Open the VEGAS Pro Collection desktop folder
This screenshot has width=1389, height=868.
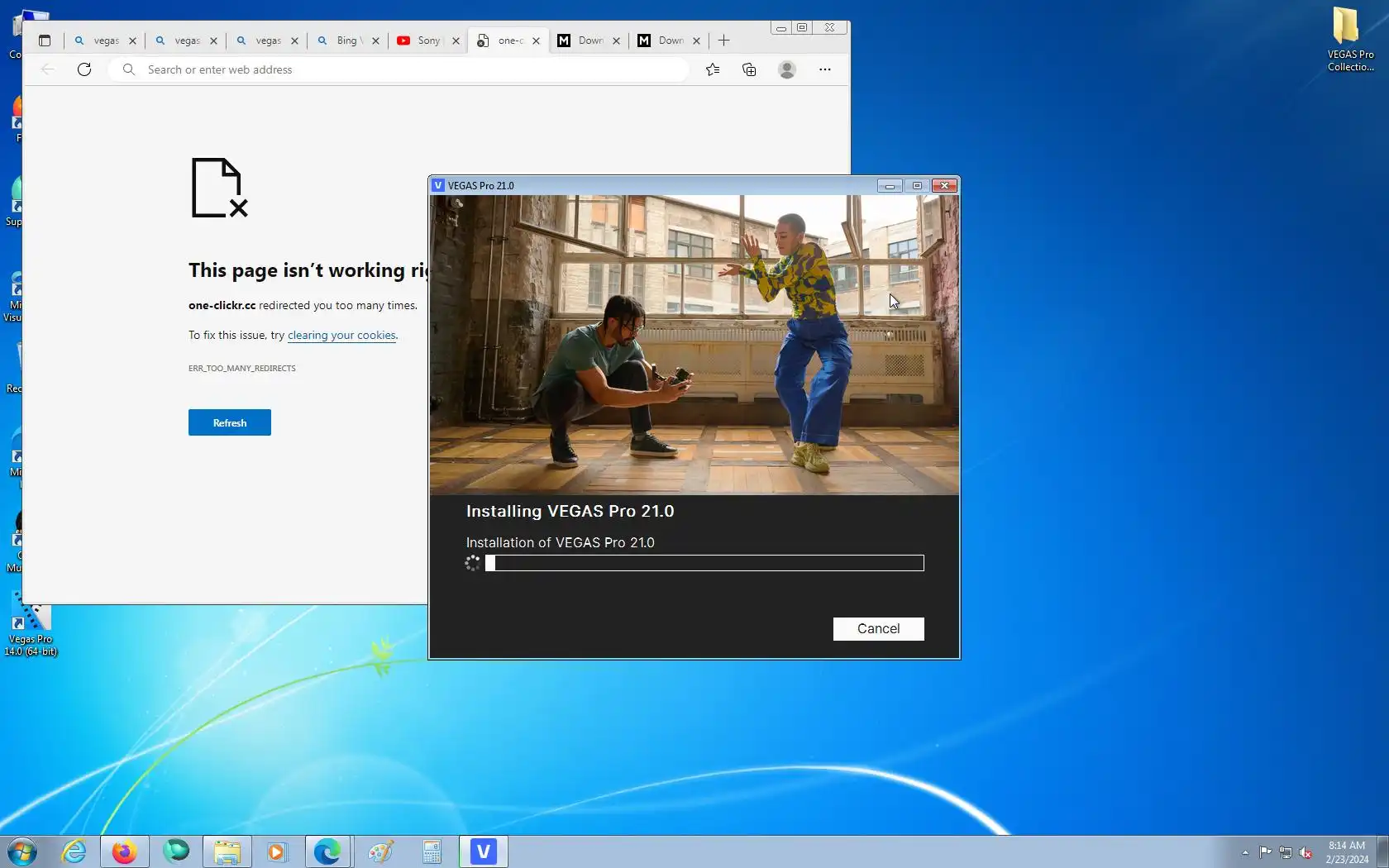[x=1350, y=39]
